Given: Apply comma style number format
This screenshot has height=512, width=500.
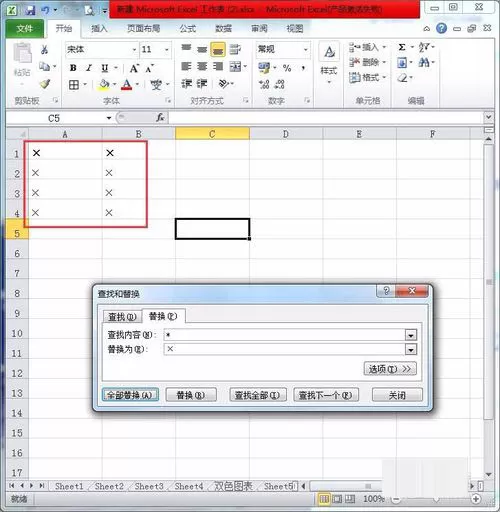Looking at the screenshot, I should (x=303, y=68).
